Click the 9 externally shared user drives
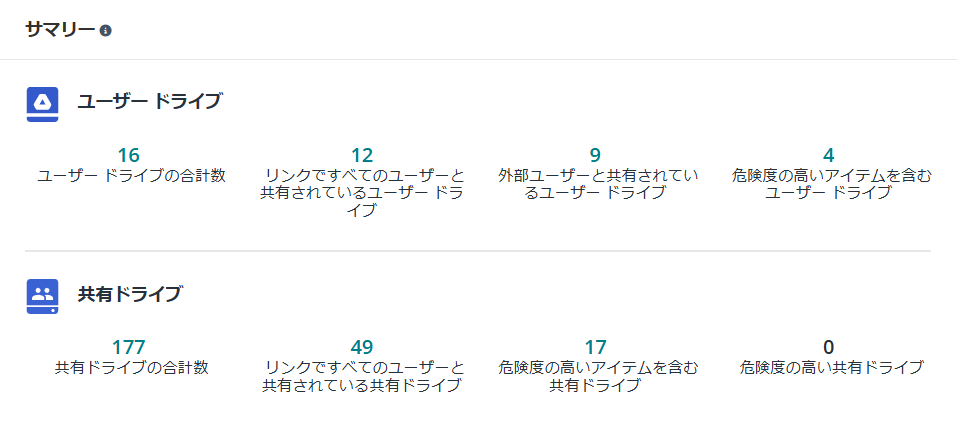 click(595, 155)
